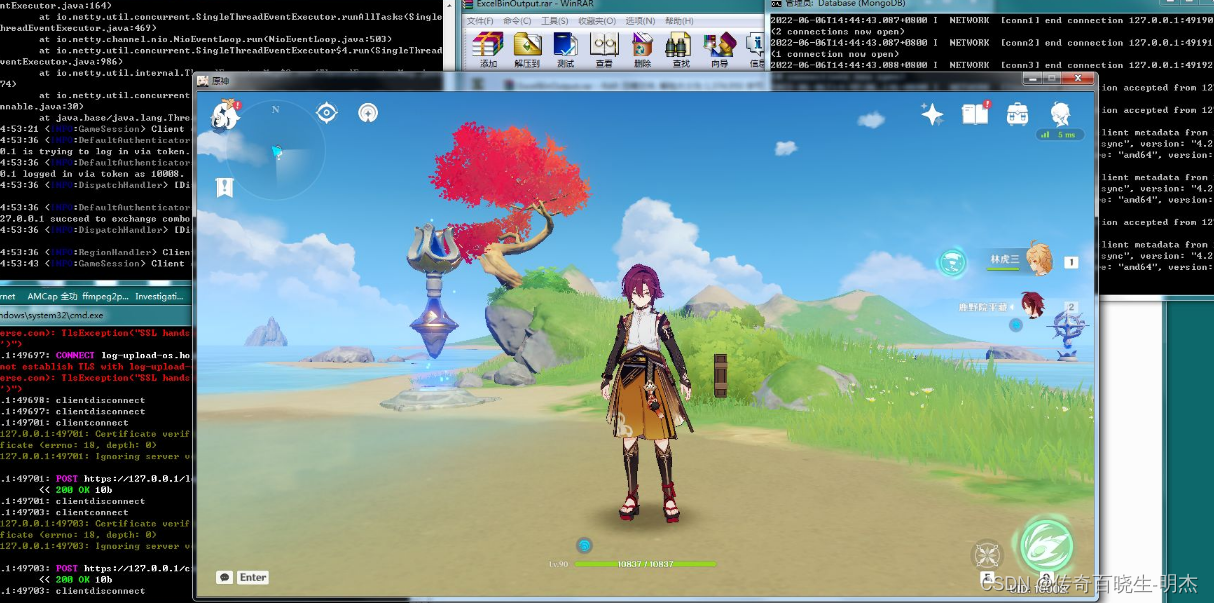Click the 5 ms network latency indicator
The height and width of the screenshot is (603, 1214).
(x=1060, y=134)
